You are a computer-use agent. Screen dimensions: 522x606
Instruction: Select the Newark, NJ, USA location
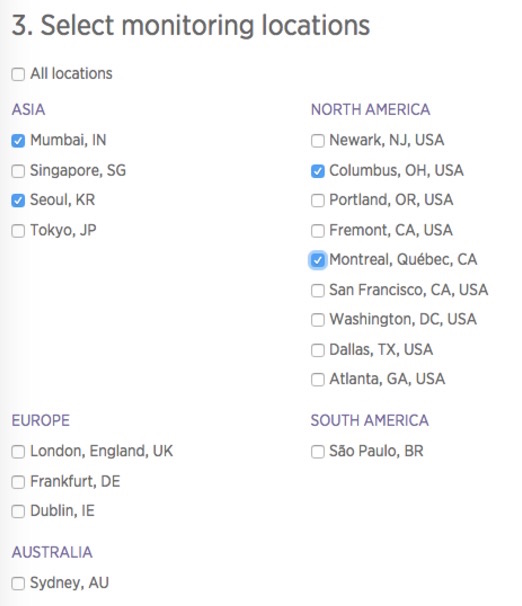[318, 141]
